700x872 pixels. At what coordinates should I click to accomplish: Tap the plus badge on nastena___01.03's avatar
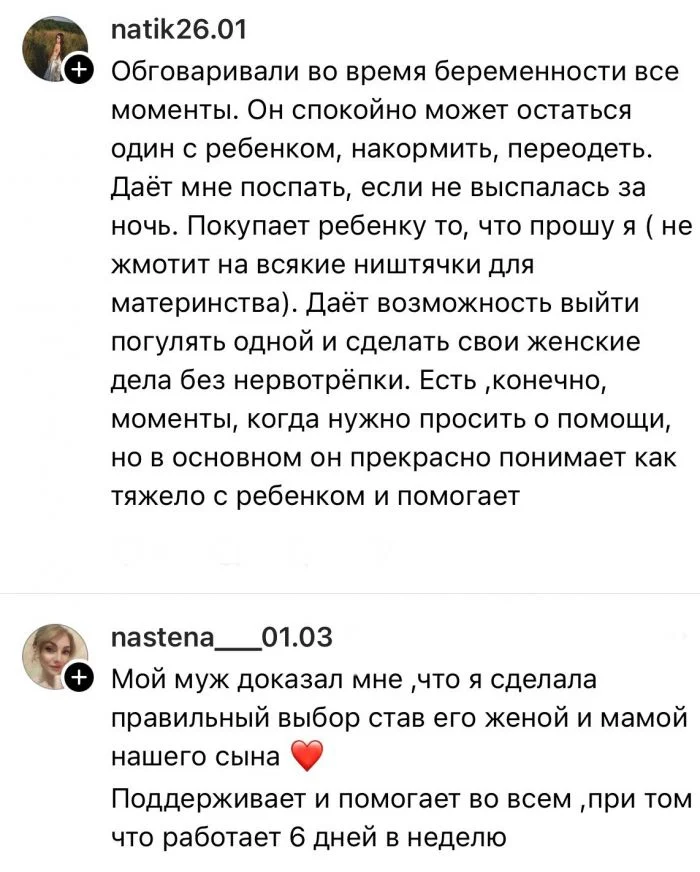[78, 679]
